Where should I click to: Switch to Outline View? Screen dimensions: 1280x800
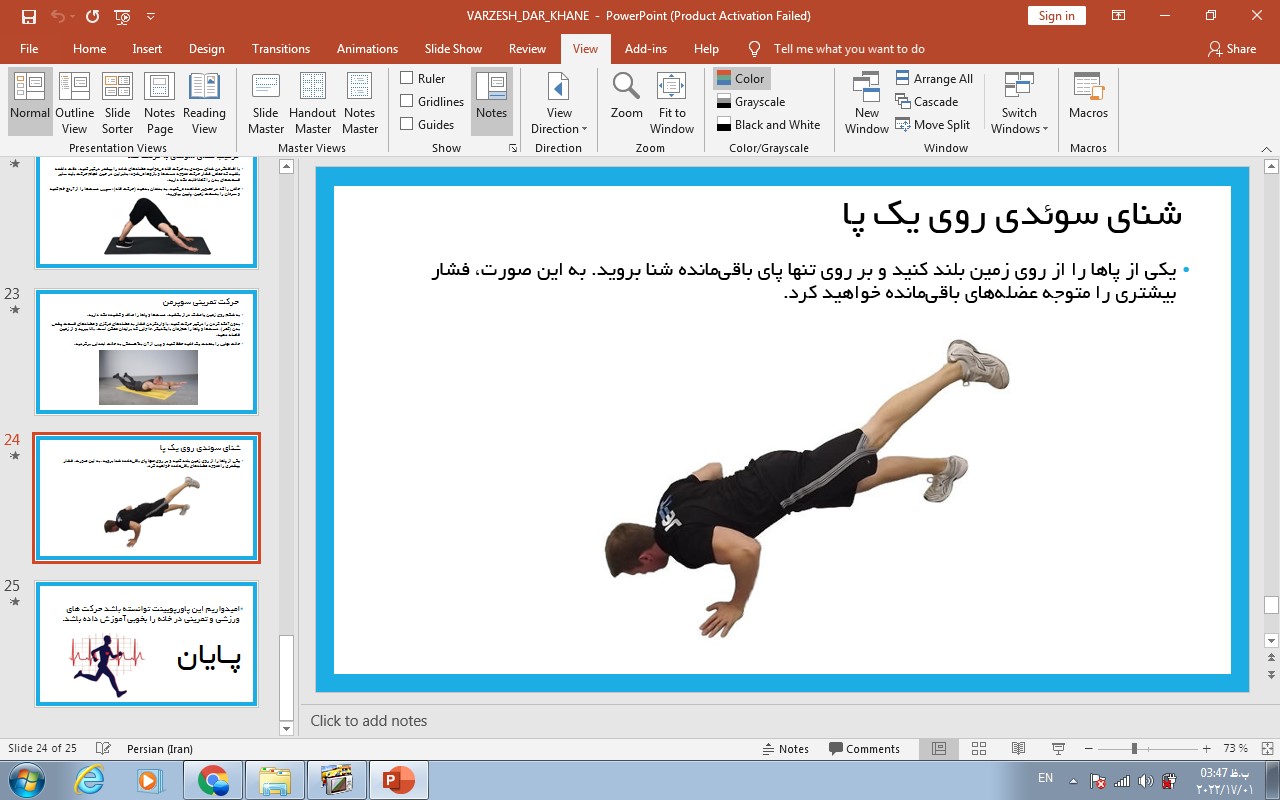pyautogui.click(x=75, y=102)
